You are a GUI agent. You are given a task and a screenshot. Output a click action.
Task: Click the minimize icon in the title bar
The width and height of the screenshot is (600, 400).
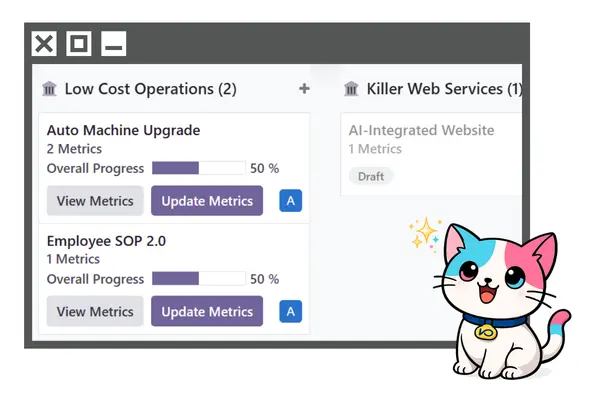pos(114,43)
